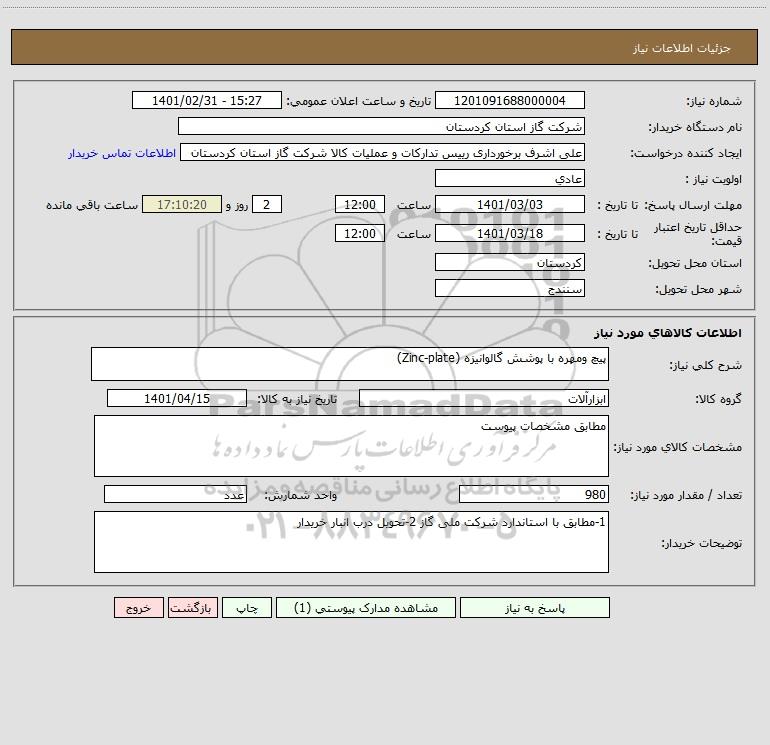This screenshot has height=745, width=770.
Task: Click the label ایجاد کننده درخواست
Action: pos(686,153)
